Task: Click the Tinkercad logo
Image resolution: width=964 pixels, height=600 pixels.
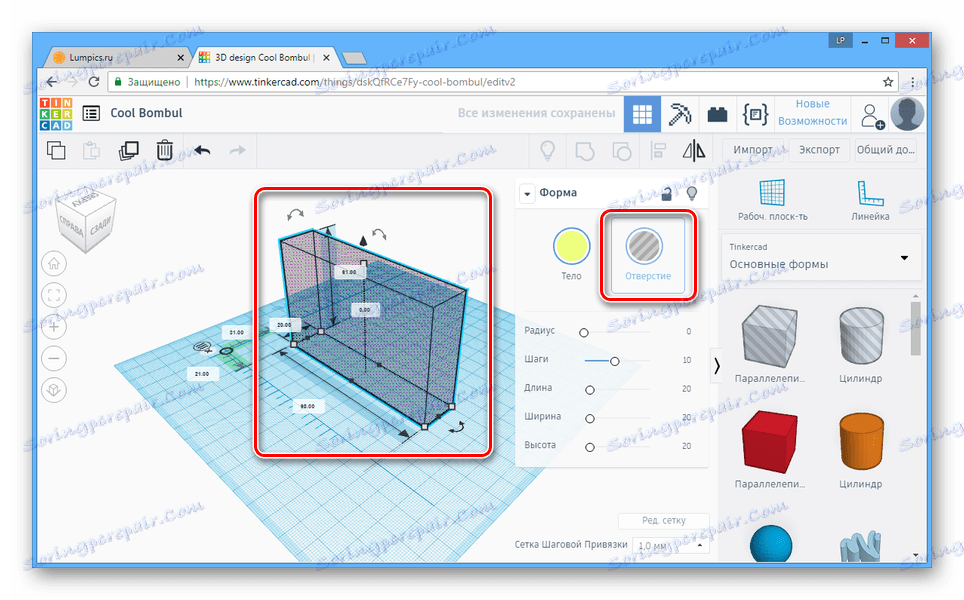Action: pos(56,114)
